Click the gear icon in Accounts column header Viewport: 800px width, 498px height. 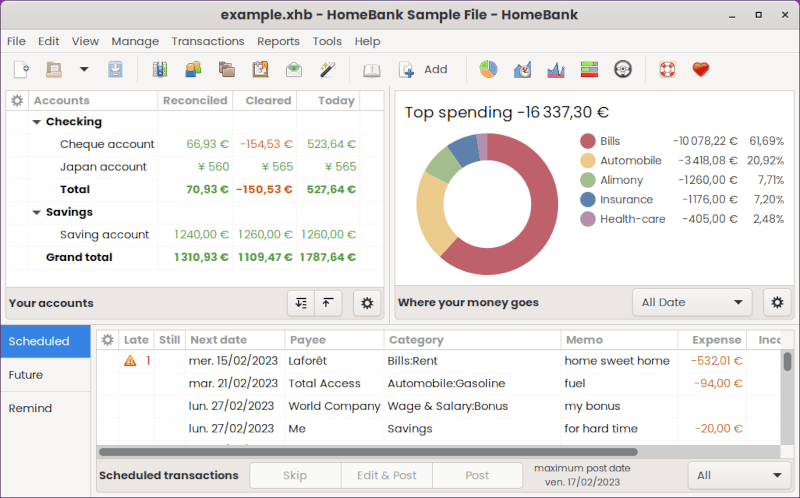coord(17,101)
